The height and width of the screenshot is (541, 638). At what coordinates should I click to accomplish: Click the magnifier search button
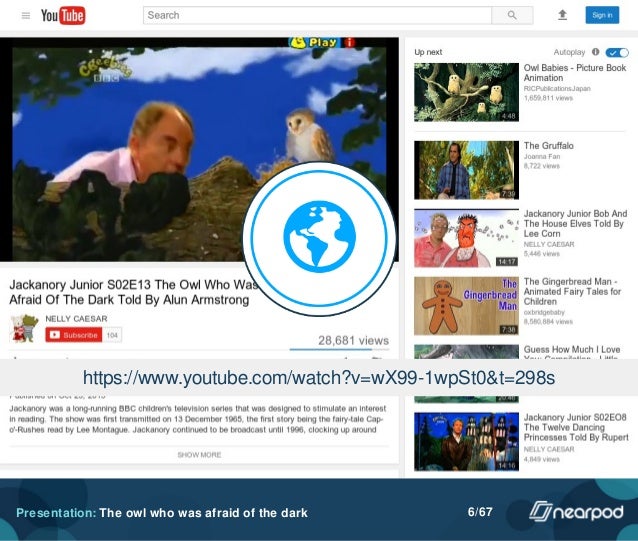[x=512, y=15]
